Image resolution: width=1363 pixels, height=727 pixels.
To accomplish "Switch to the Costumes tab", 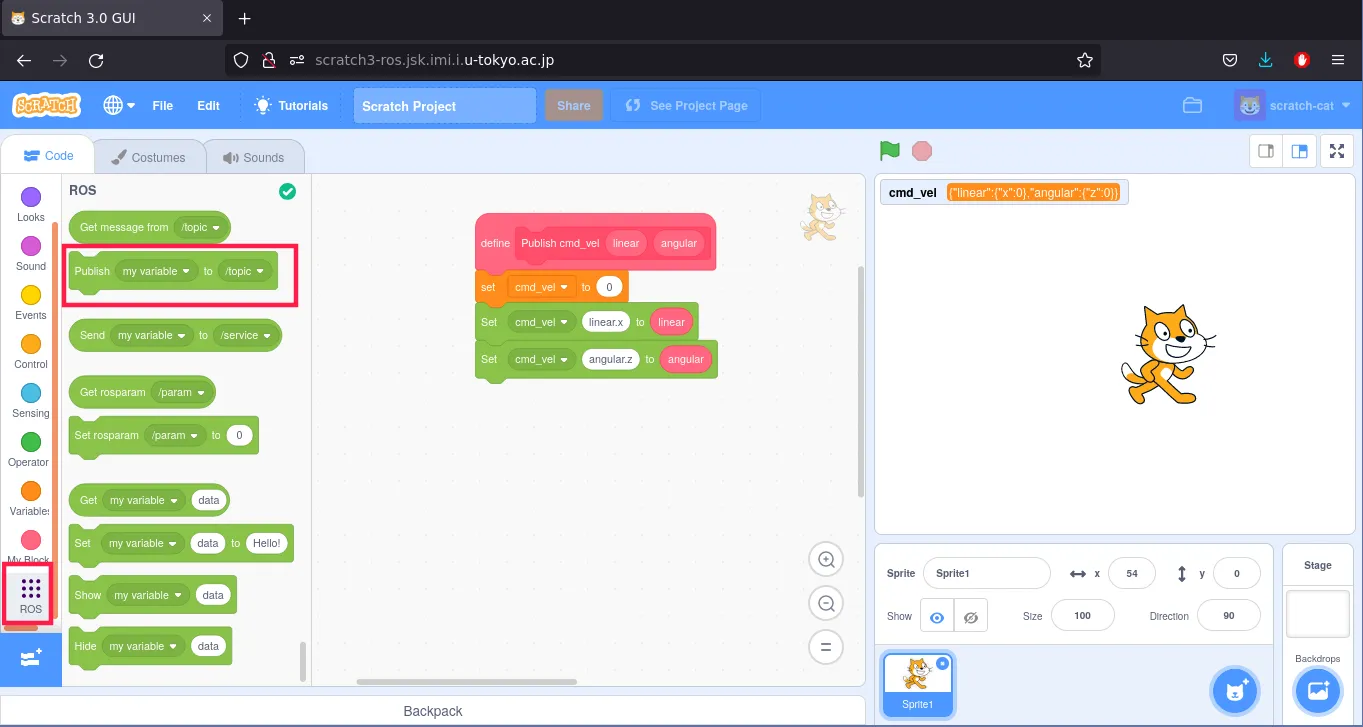I will pyautogui.click(x=148, y=157).
